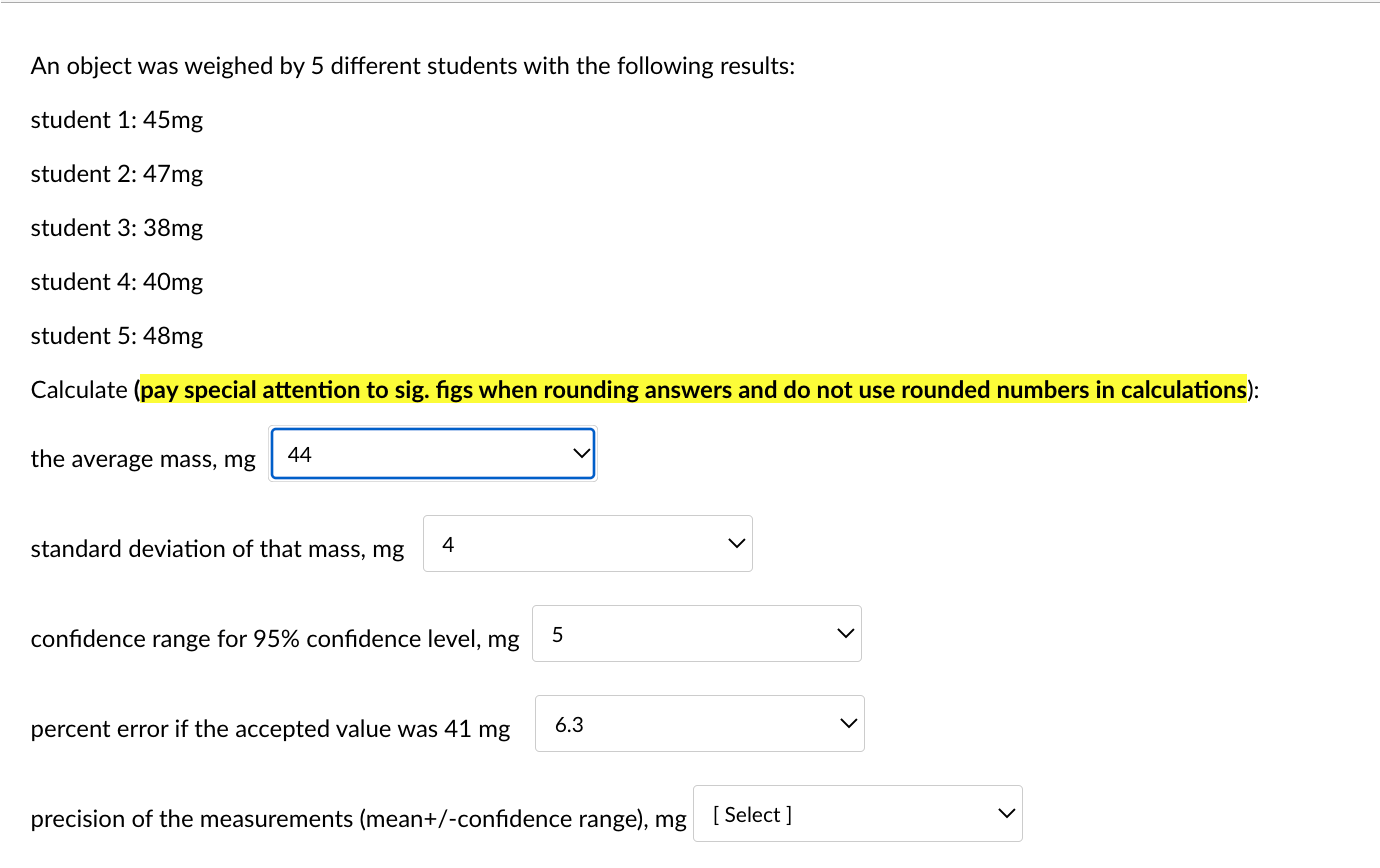Viewport: 1380px width, 868px height.
Task: Click the chevron arrow on the average mass dropdown
Action: click(580, 455)
